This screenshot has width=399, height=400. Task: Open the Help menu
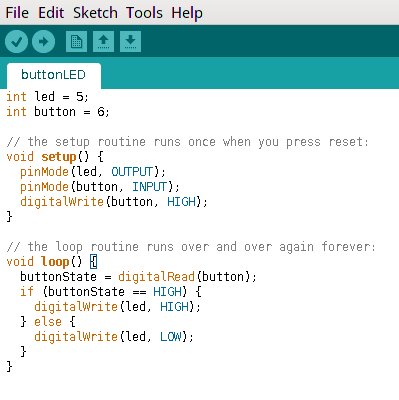coord(187,13)
